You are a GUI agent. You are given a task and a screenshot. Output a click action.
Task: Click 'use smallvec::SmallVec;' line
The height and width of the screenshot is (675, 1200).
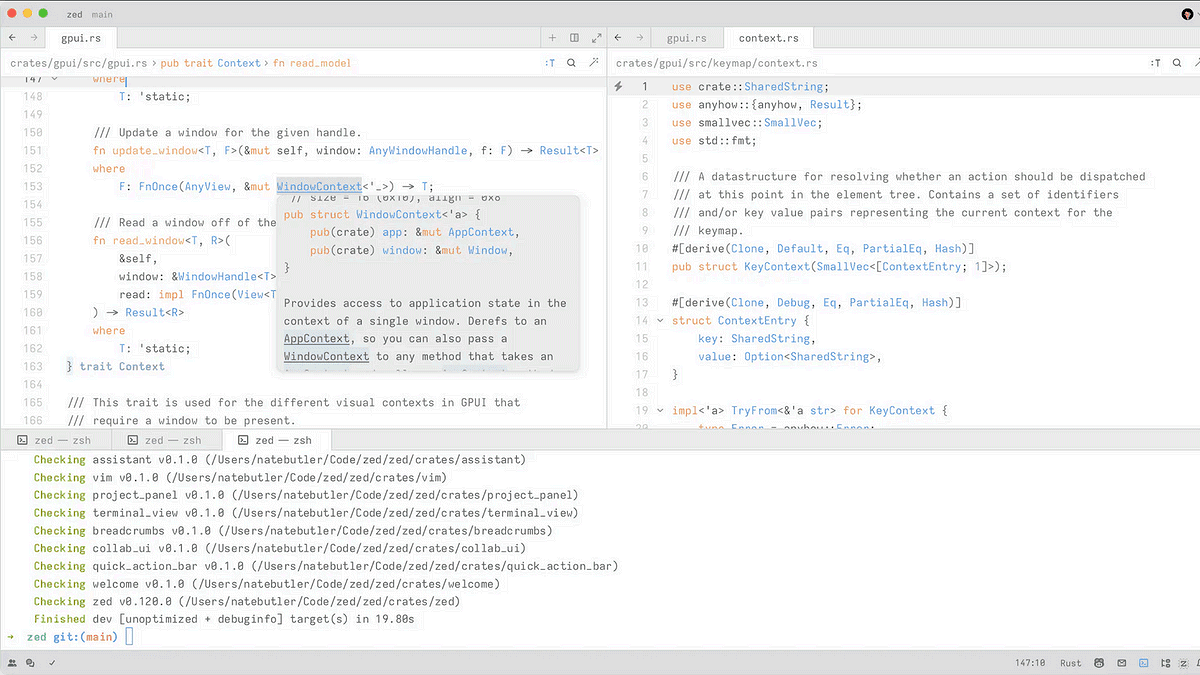[x=747, y=123]
